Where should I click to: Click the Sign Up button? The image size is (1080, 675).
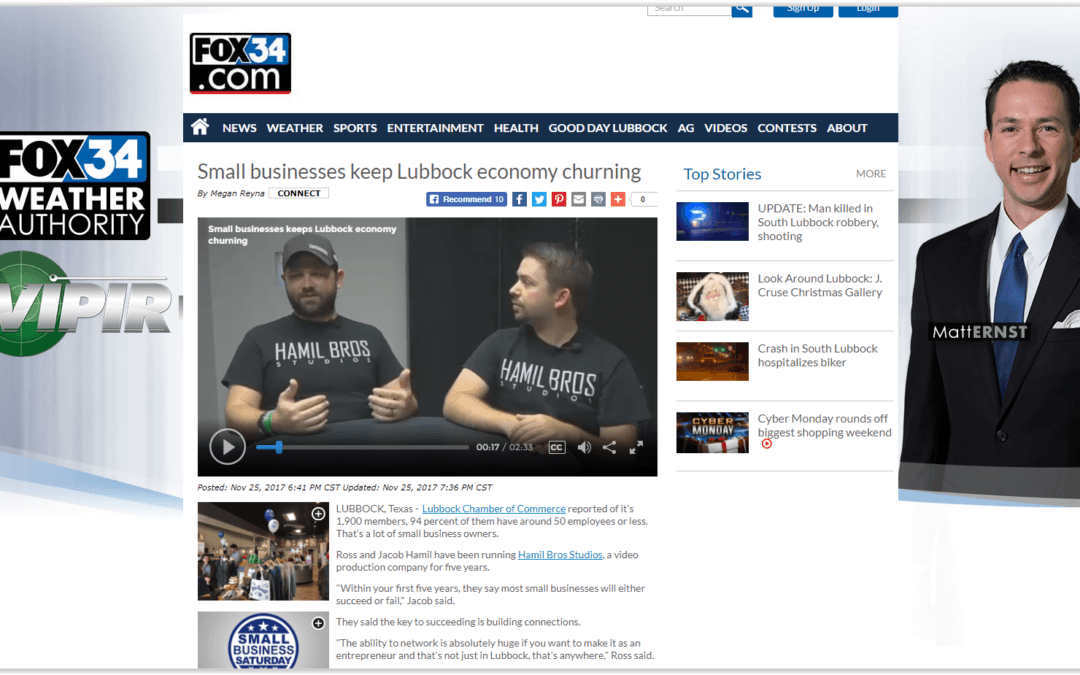click(x=803, y=8)
